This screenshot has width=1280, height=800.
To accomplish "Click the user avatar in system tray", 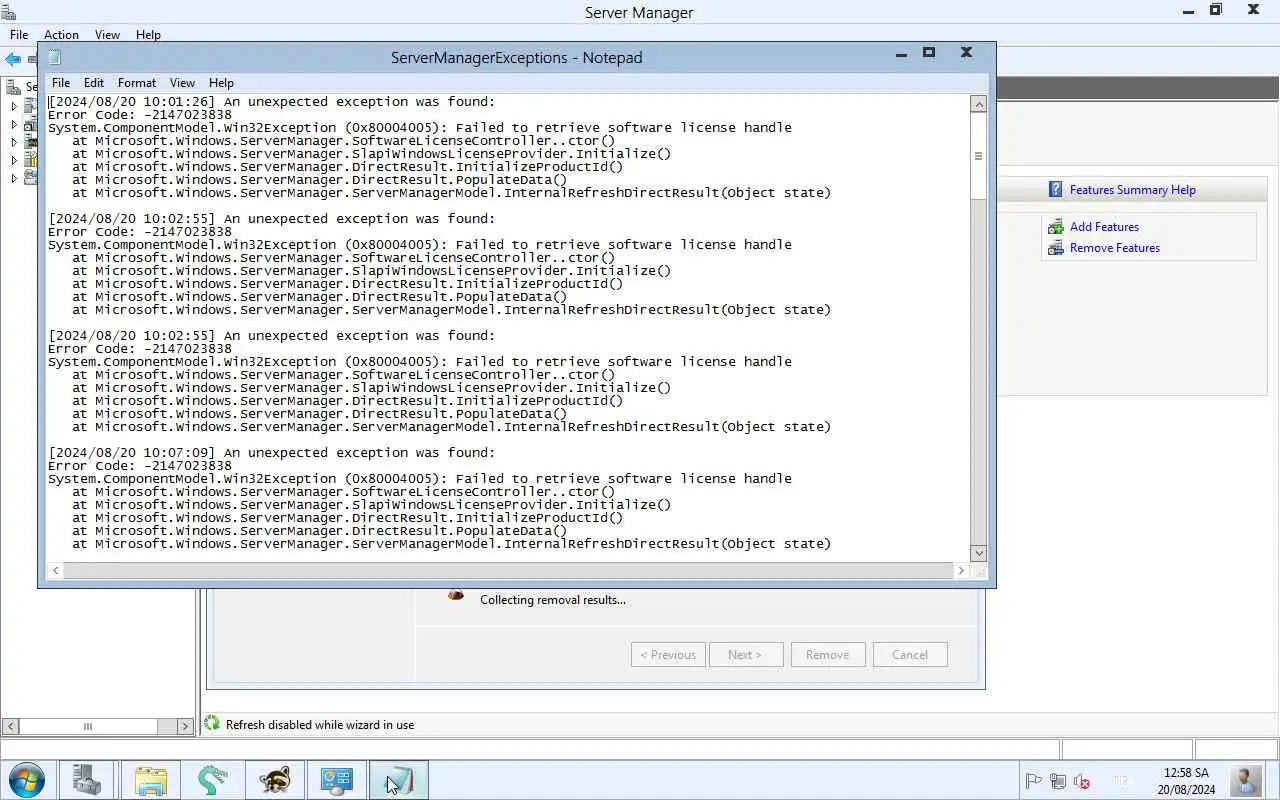I will pos(1246,780).
